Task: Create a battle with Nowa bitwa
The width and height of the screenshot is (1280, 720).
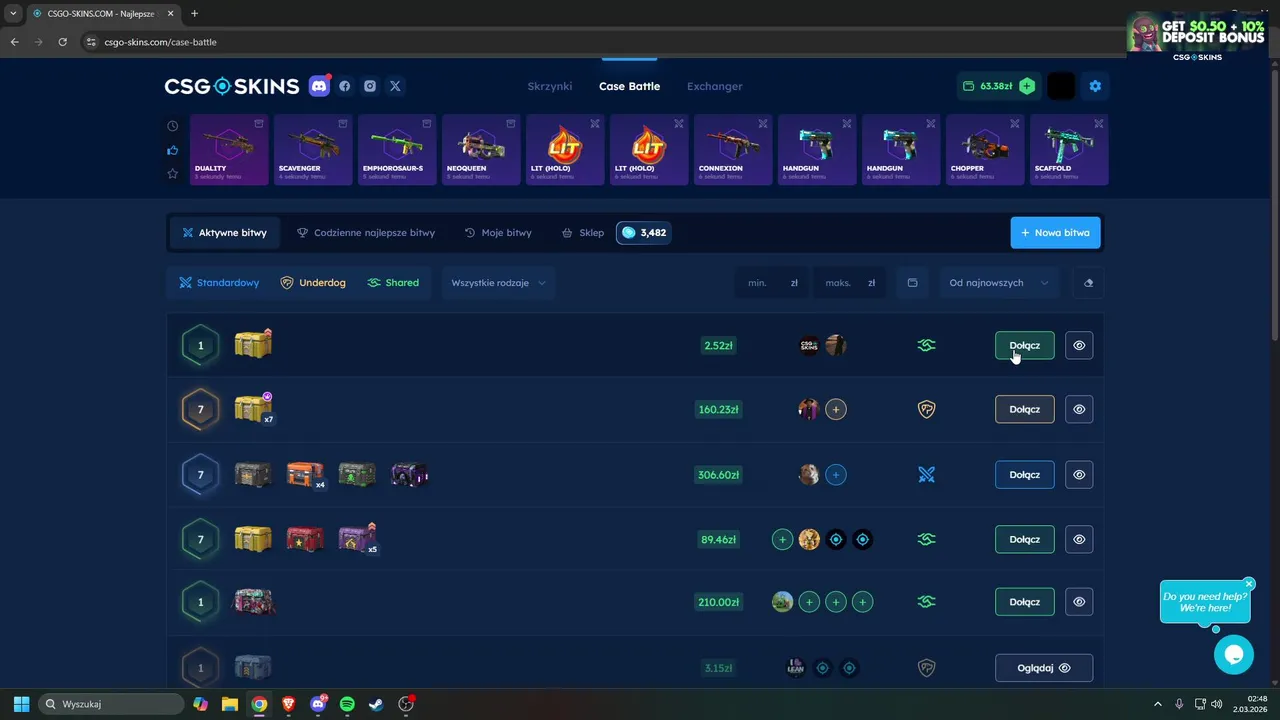Action: click(x=1055, y=233)
